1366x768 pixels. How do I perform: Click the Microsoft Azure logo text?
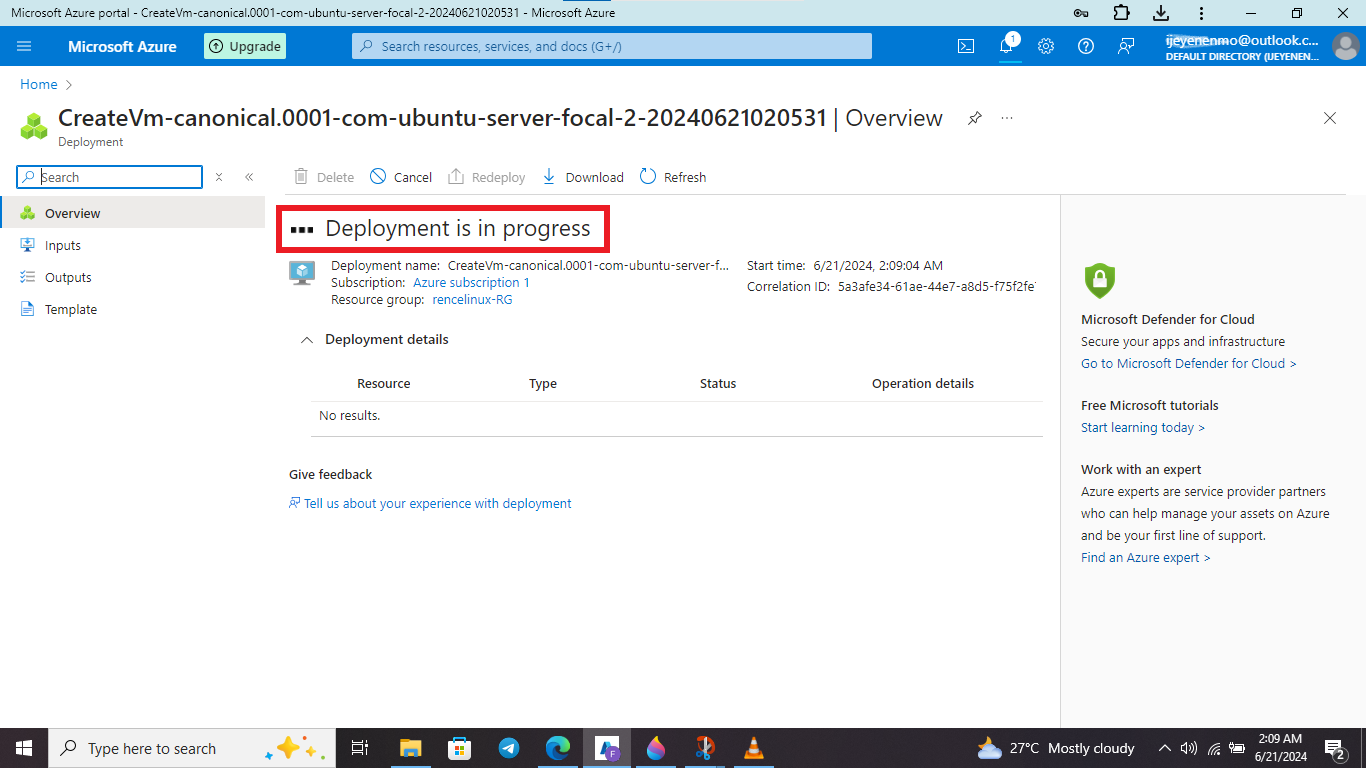[x=122, y=46]
